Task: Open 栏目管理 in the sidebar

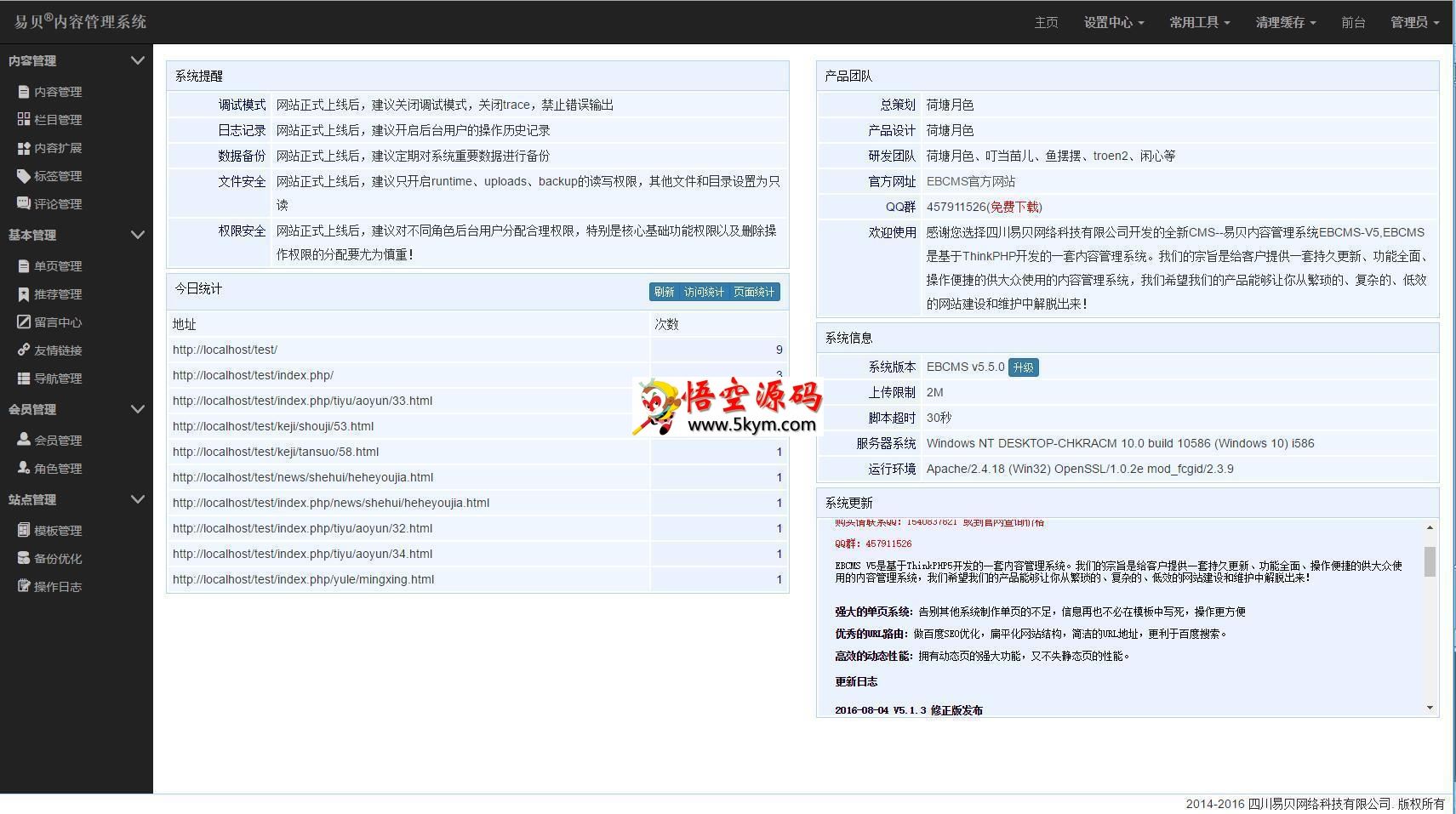Action: [58, 120]
